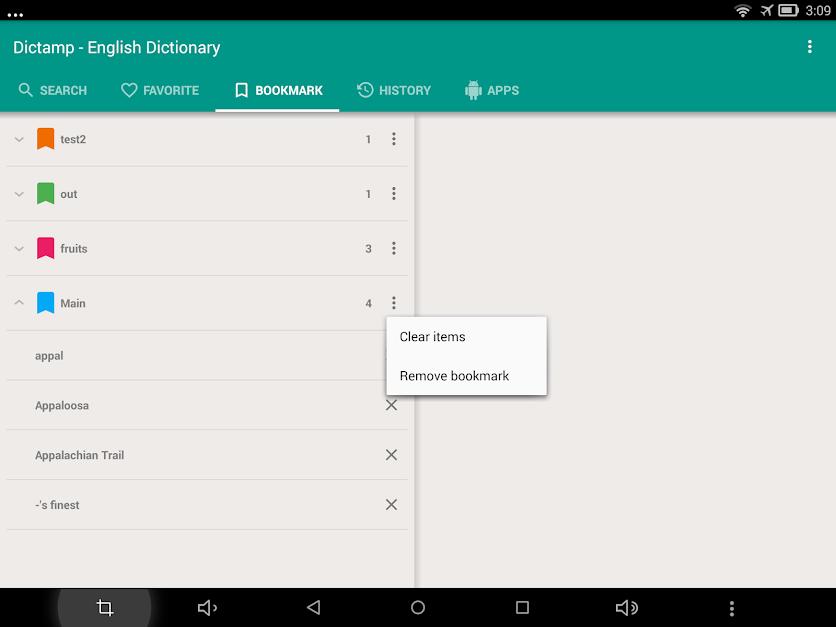Switch to the Search tab
836x627 pixels.
[53, 90]
